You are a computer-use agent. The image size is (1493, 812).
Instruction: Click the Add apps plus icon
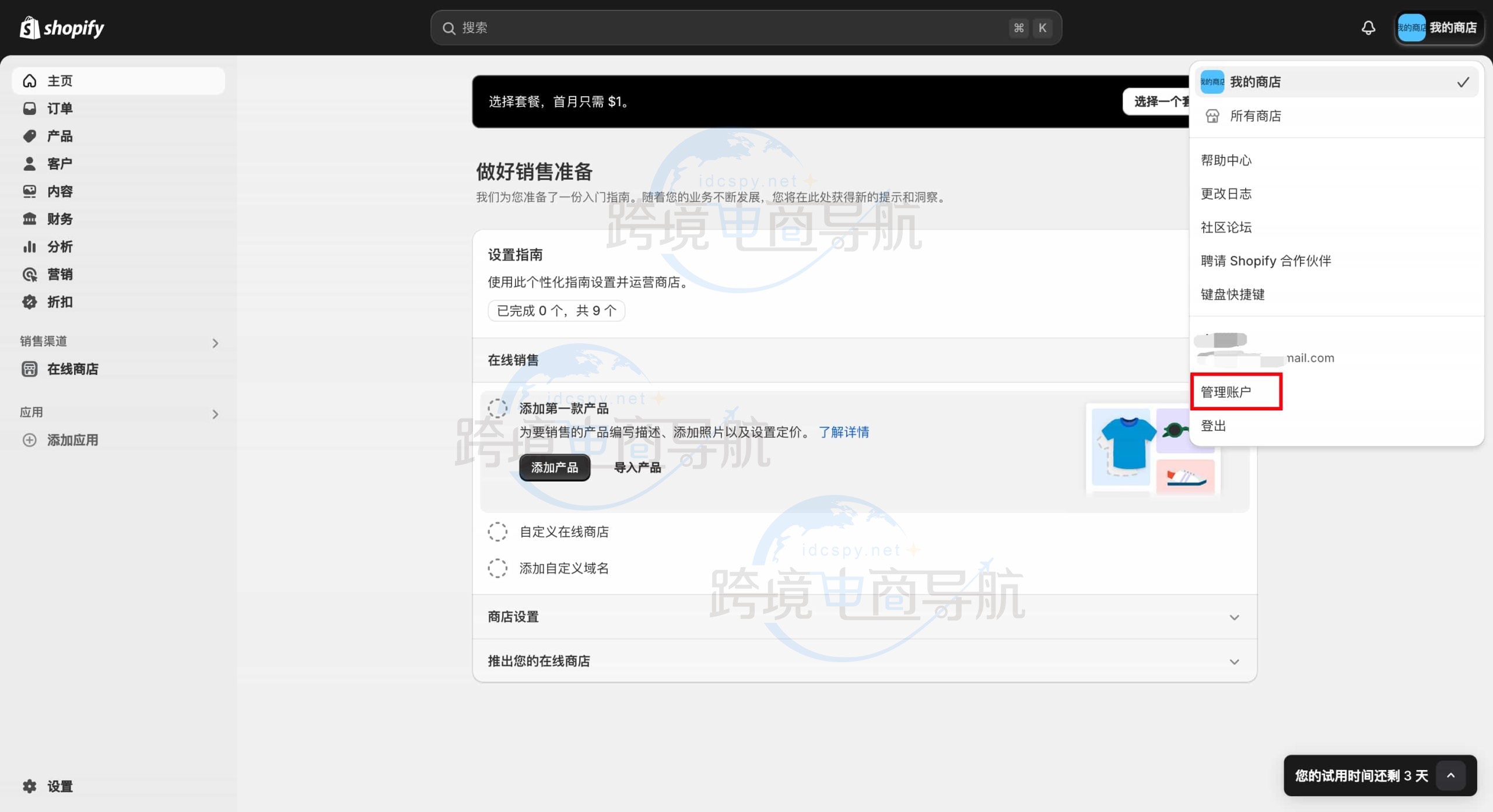click(x=29, y=440)
